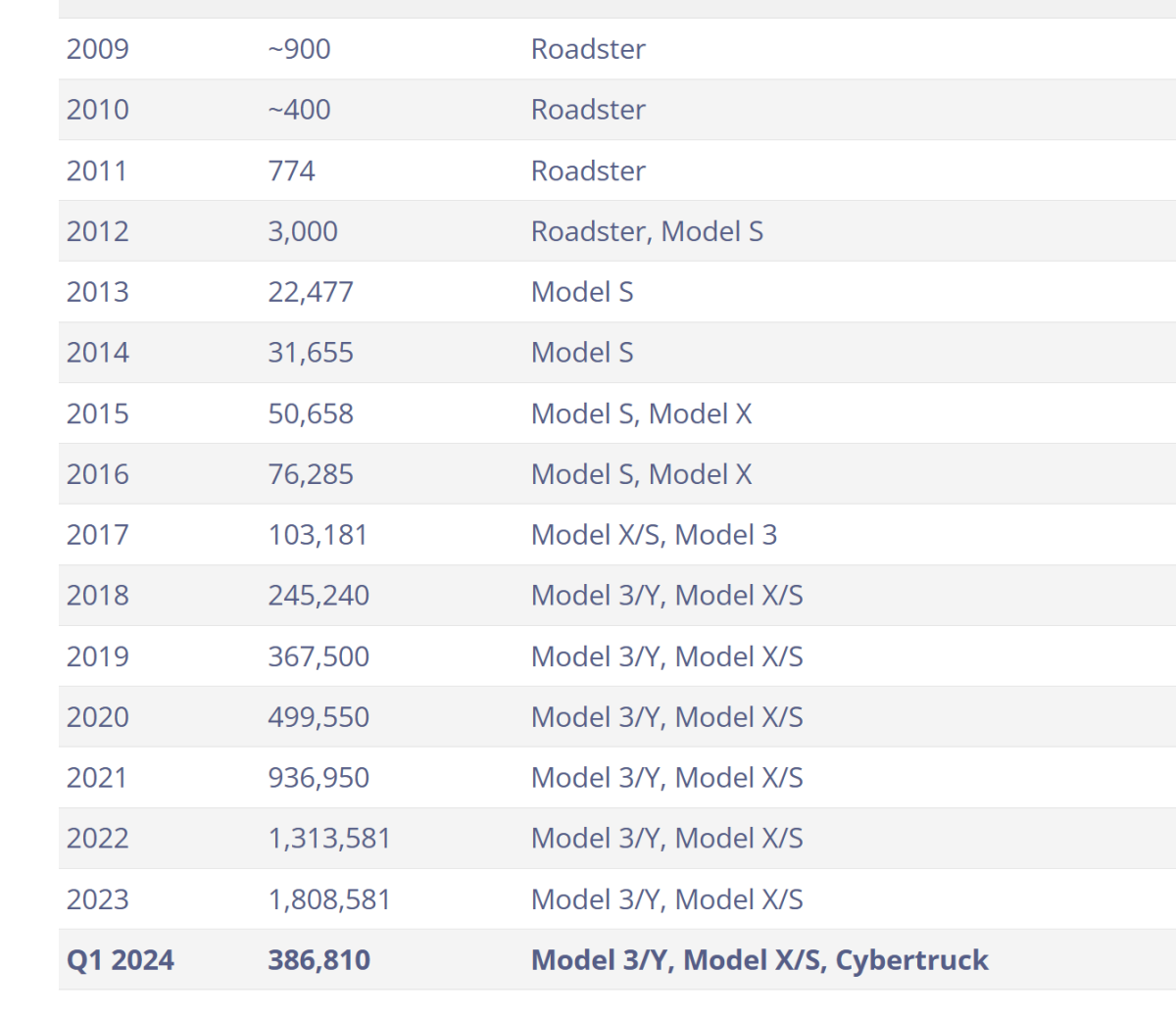Screen dimensions: 1176x1018
Task: Select the 774 deliveries figure
Action: coord(292,170)
